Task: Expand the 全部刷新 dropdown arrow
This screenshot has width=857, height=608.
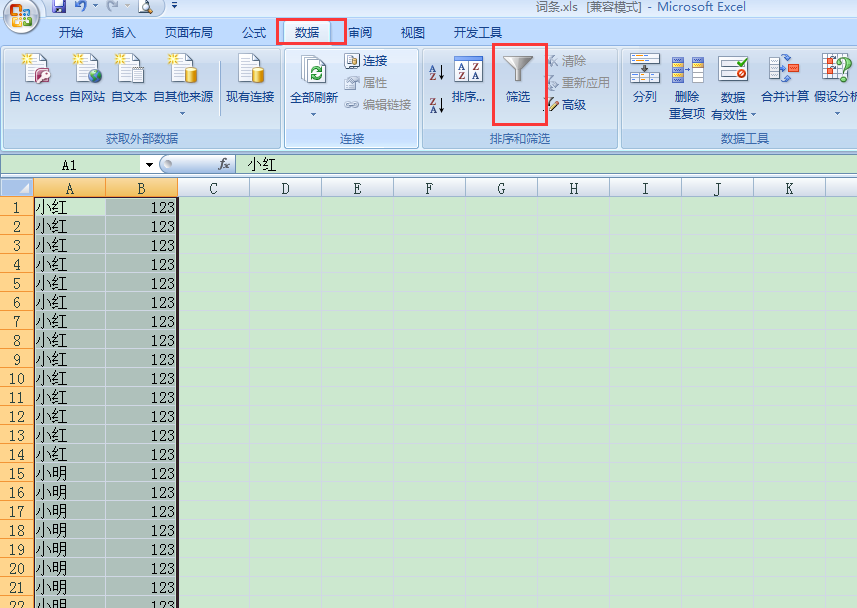Action: 313,114
